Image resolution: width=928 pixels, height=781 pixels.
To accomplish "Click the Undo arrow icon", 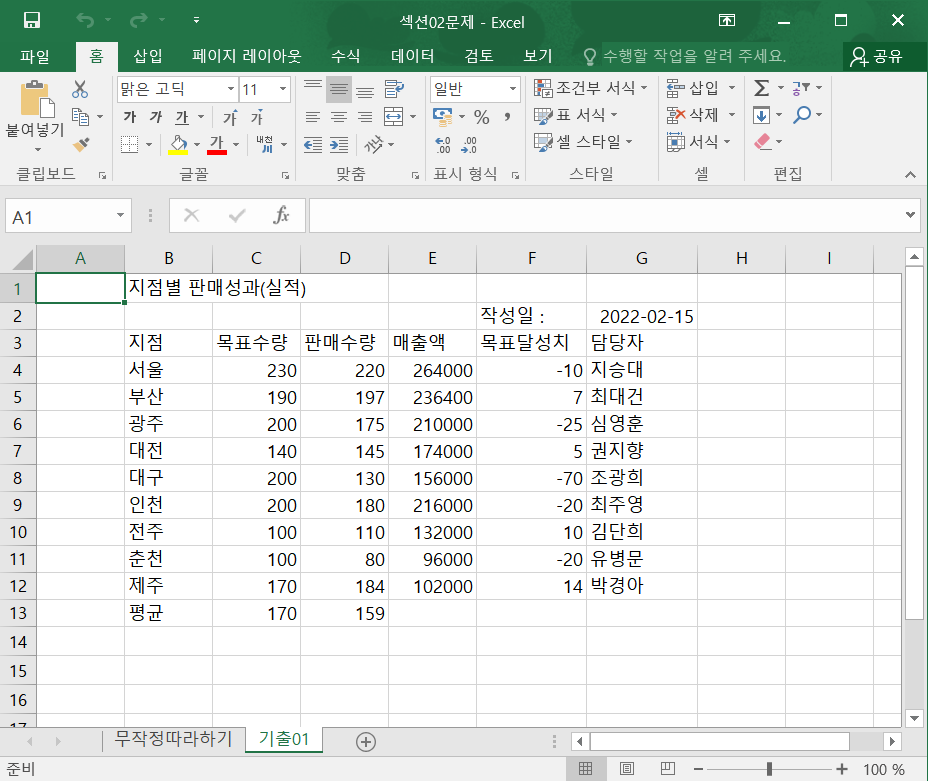I will click(85, 21).
